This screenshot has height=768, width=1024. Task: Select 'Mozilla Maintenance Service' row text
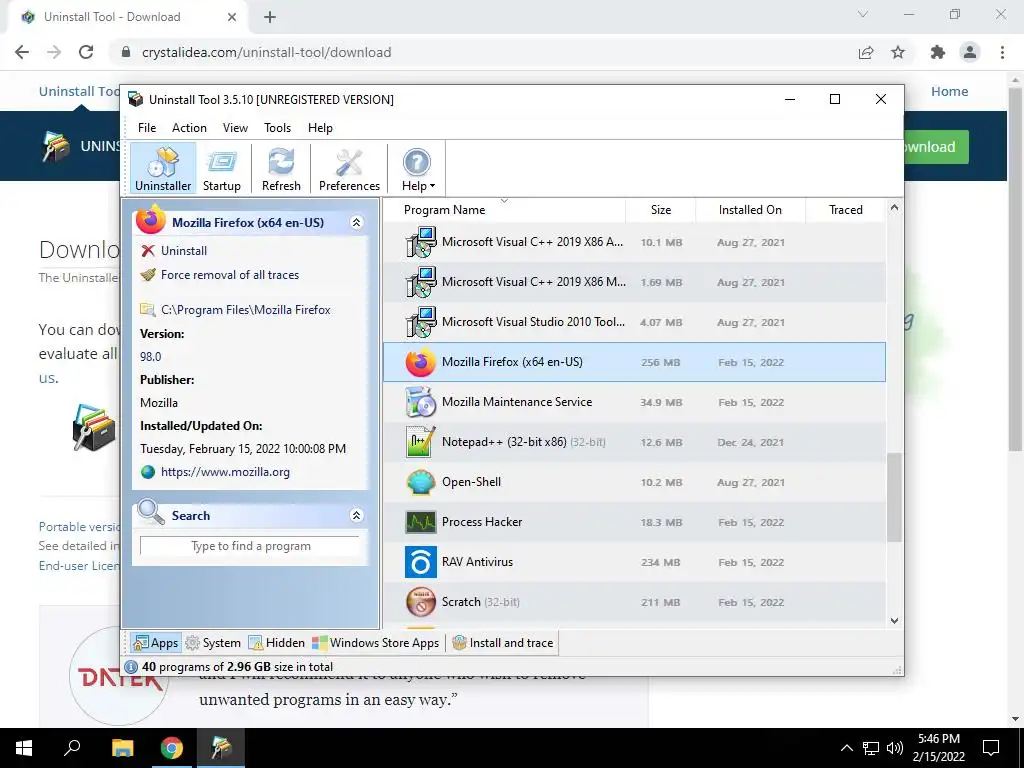517,402
